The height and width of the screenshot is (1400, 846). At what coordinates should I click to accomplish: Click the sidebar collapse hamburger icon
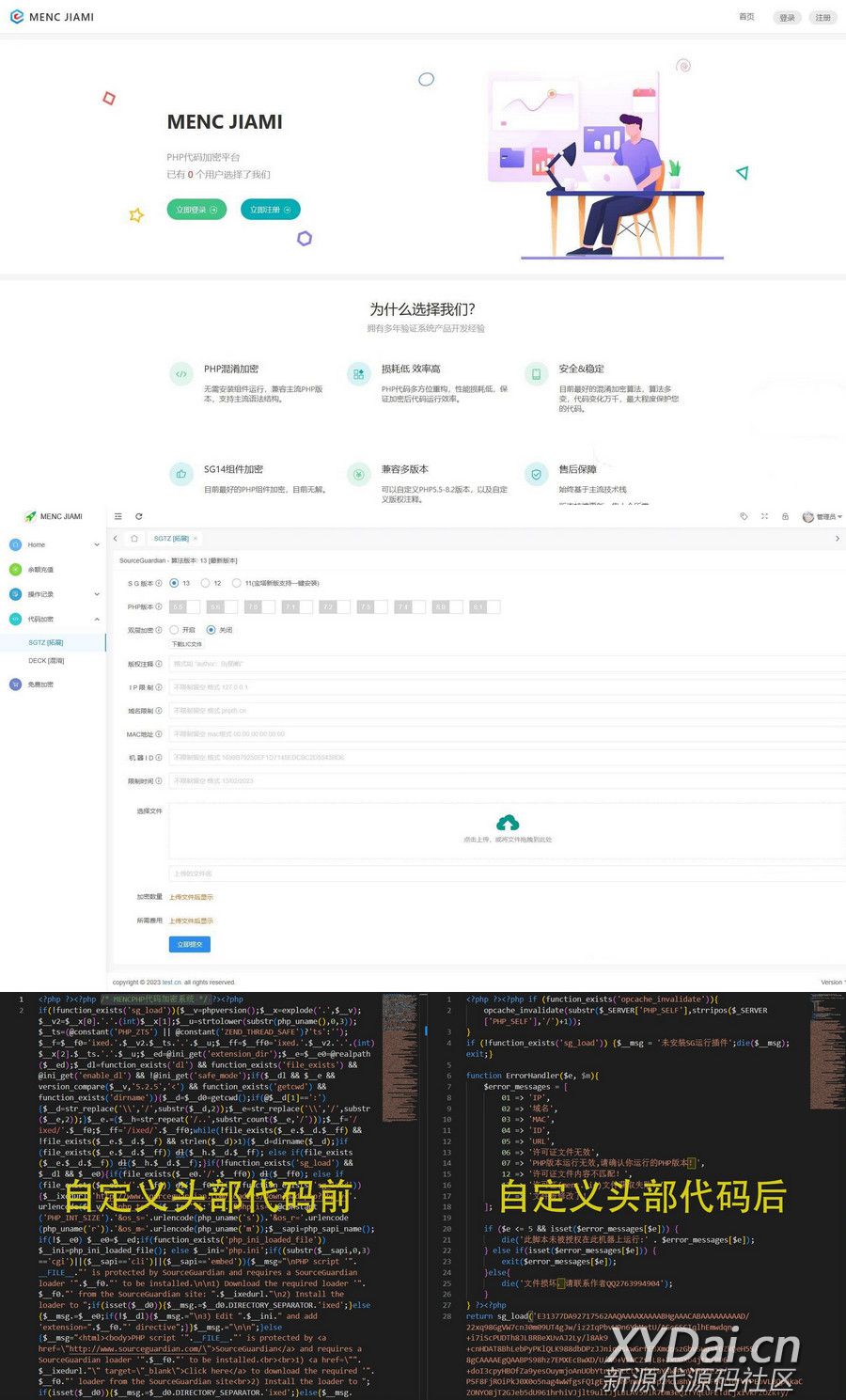pos(118,516)
